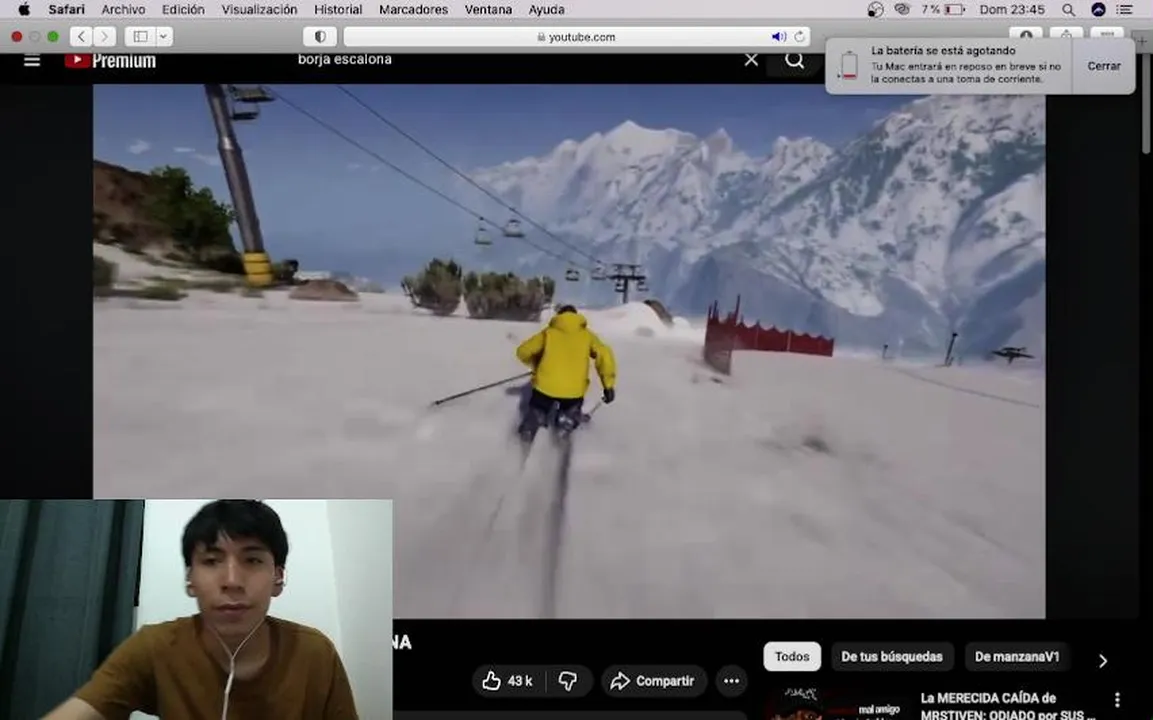Select the De manzanaV1 chip
Image resolution: width=1153 pixels, height=720 pixels.
(x=1017, y=657)
